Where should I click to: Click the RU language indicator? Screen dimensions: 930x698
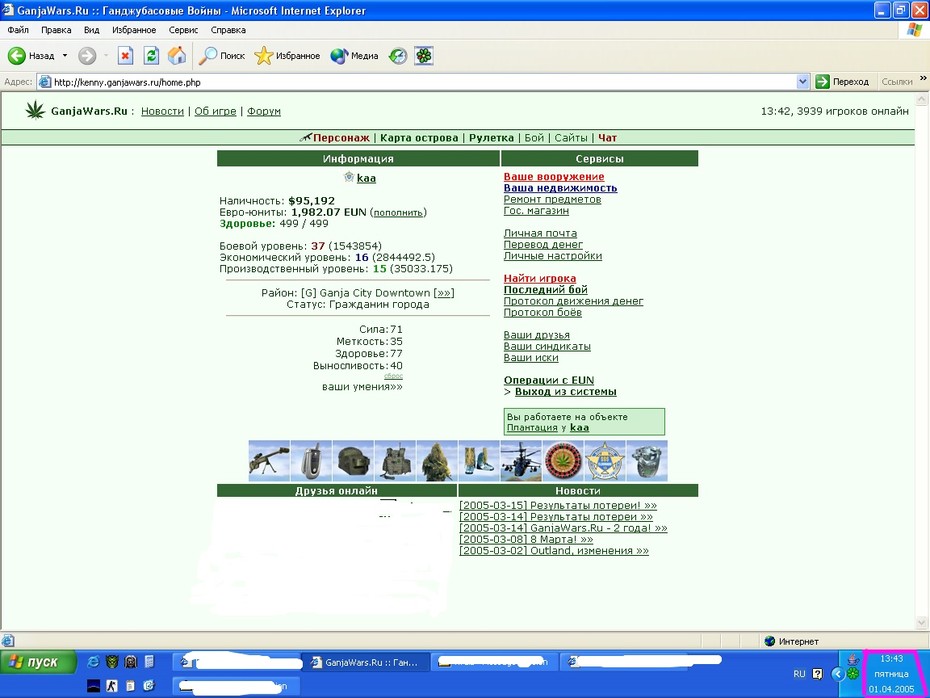800,674
